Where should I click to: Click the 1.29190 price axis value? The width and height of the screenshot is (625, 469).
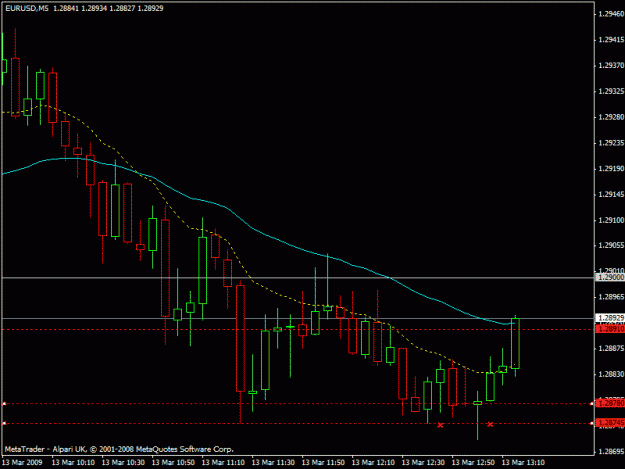tap(611, 169)
